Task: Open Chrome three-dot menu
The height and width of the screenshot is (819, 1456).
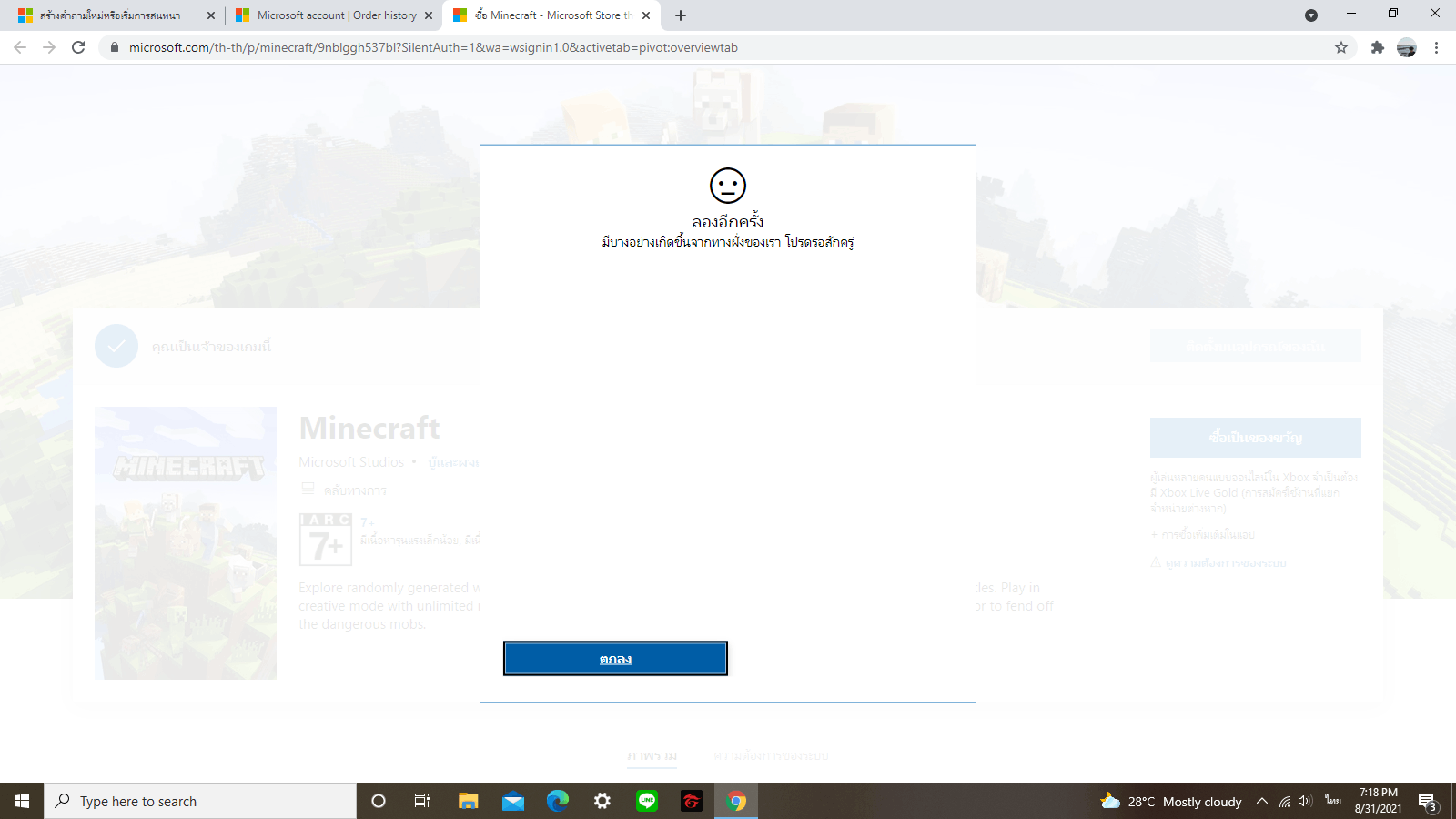Action: click(x=1436, y=47)
